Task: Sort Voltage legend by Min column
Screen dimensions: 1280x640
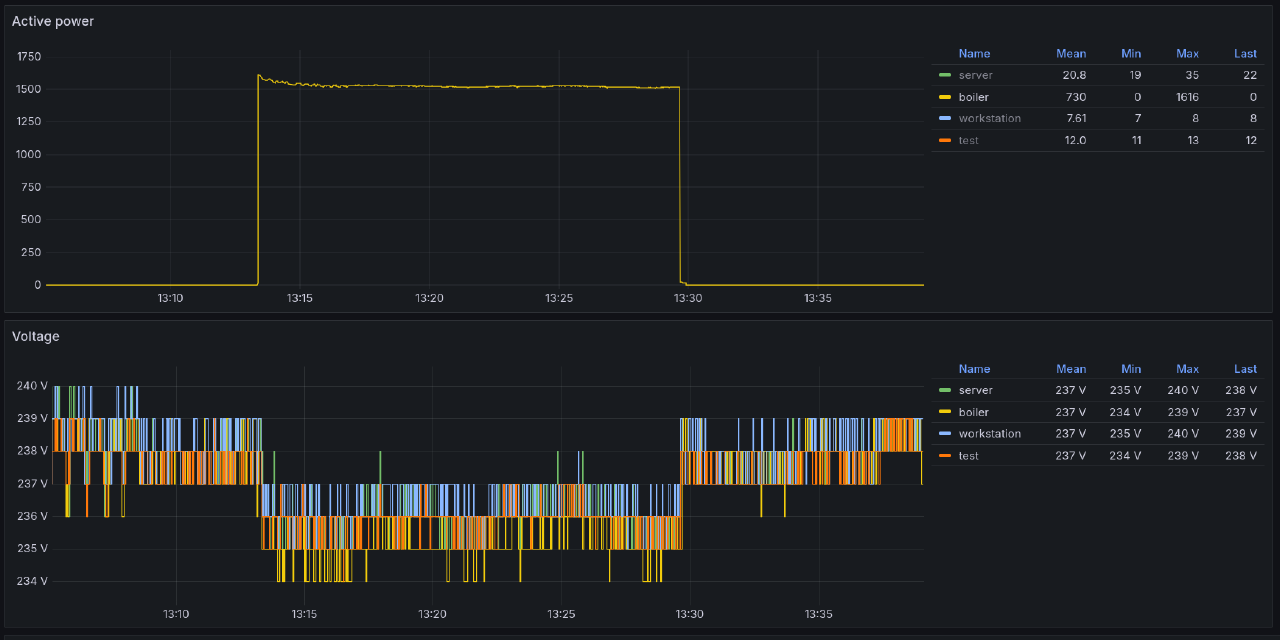Action: click(1130, 369)
